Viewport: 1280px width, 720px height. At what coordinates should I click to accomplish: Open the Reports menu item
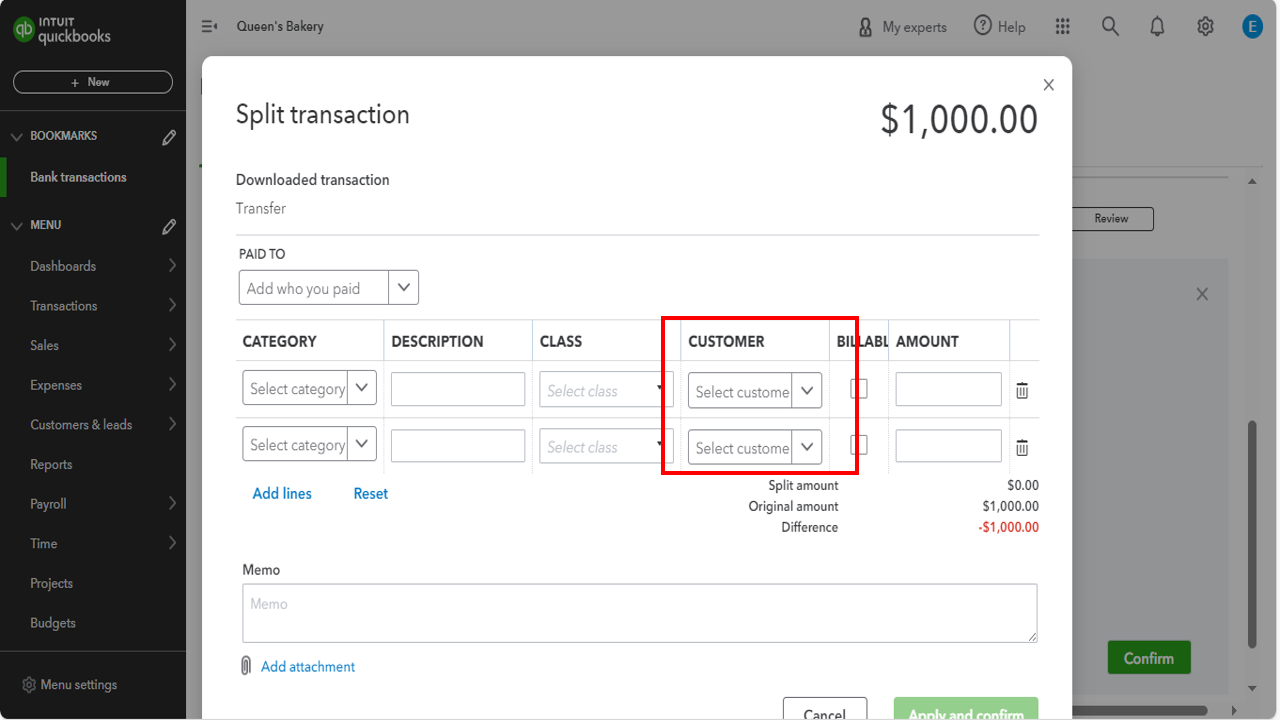51,464
